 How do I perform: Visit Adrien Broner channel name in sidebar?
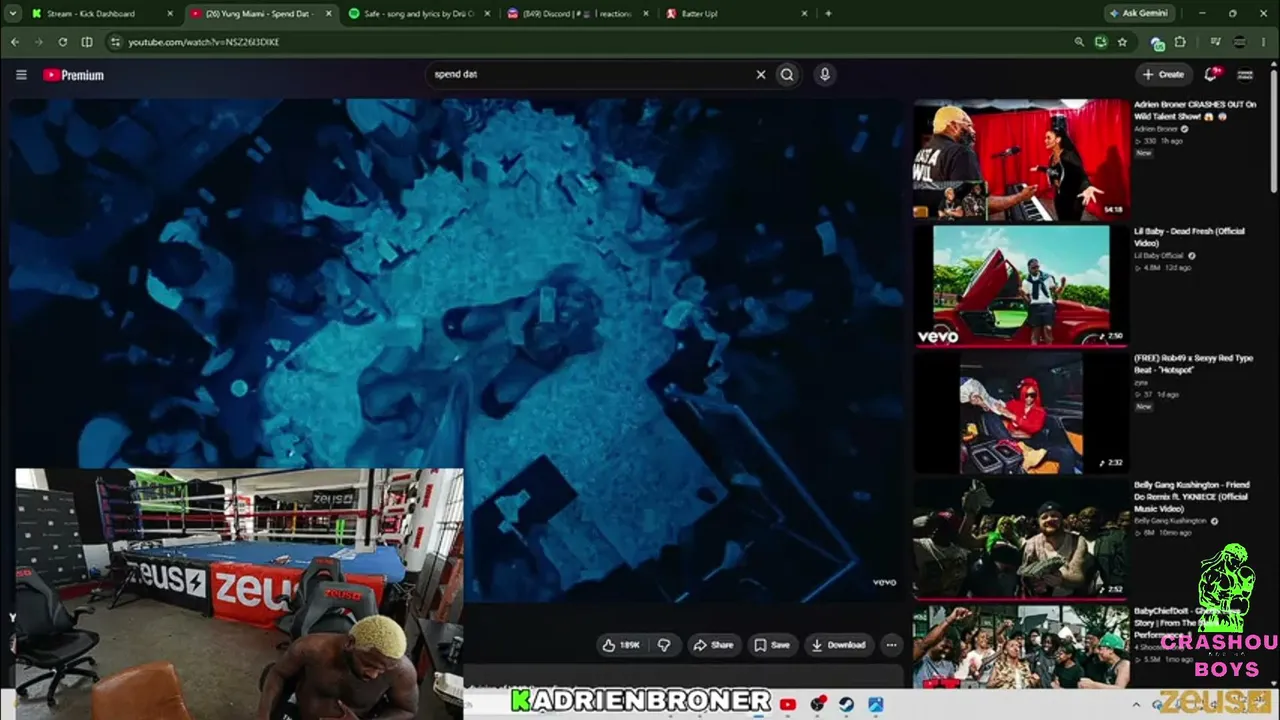[1155, 129]
